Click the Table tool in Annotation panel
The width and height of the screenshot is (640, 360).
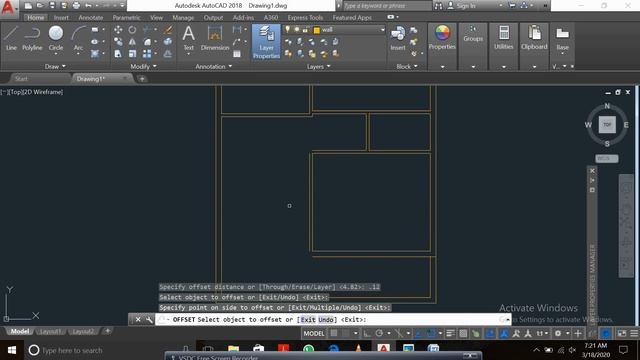pyautogui.click(x=237, y=53)
